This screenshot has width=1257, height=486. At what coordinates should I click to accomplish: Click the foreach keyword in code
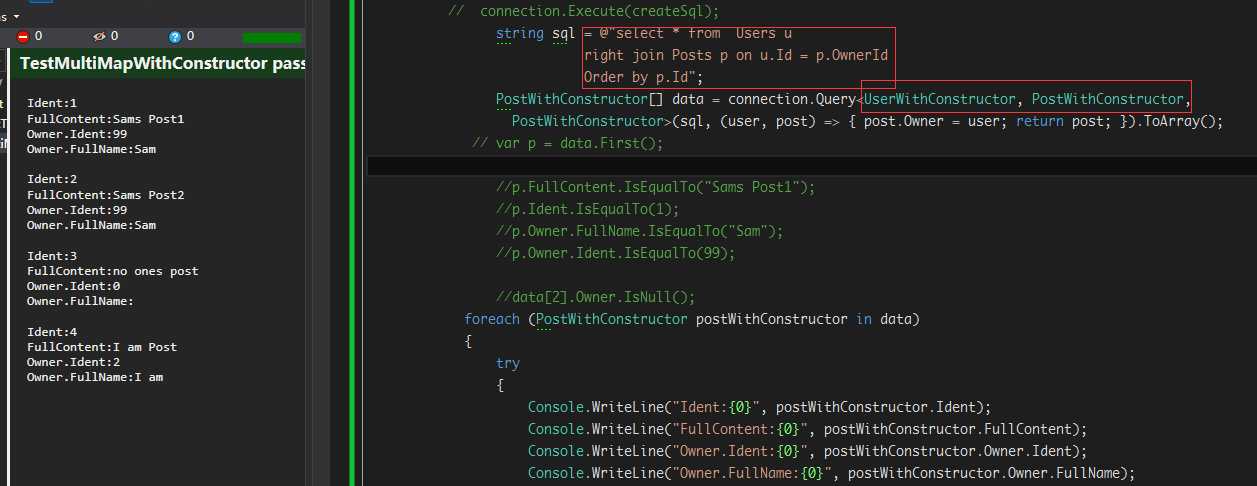492,319
